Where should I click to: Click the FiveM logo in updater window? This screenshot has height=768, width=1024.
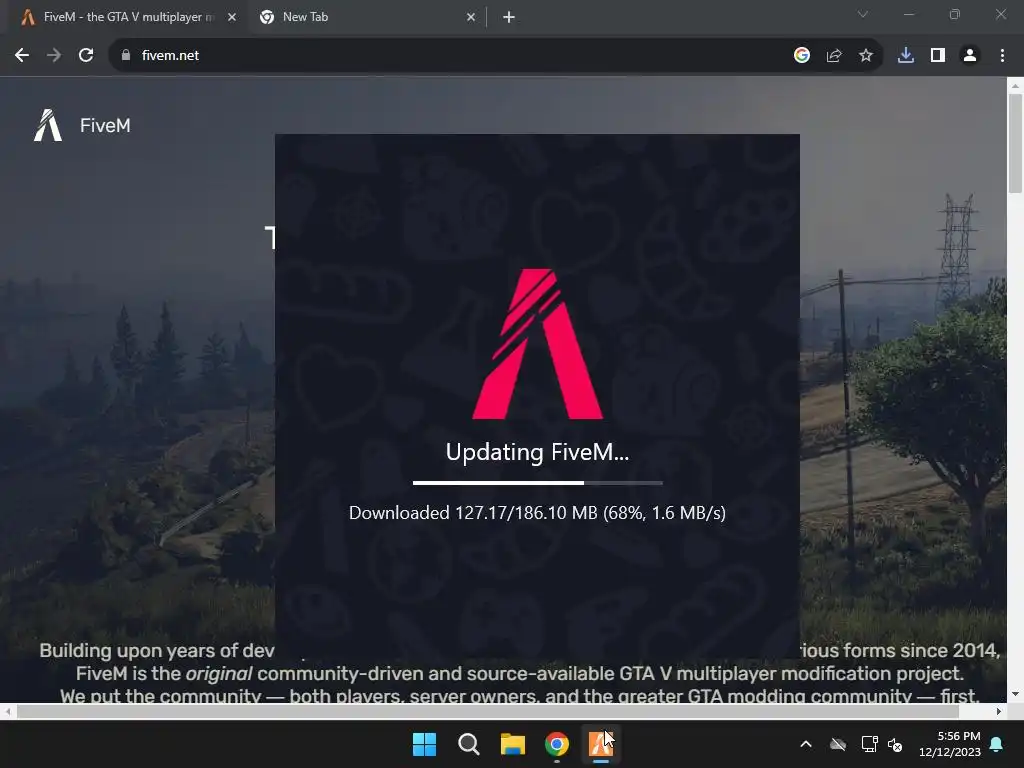(x=537, y=344)
